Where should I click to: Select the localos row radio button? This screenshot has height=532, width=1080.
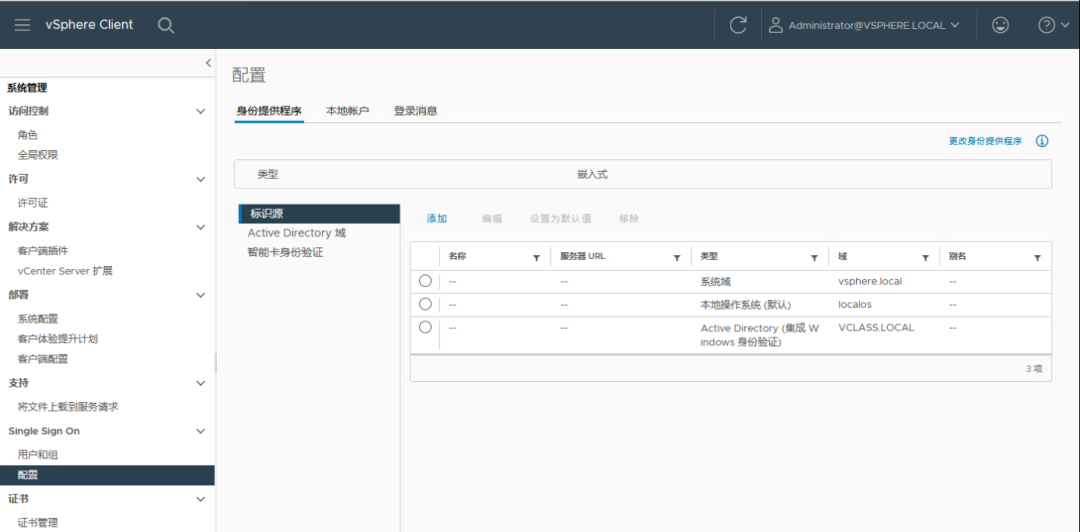coord(425,304)
